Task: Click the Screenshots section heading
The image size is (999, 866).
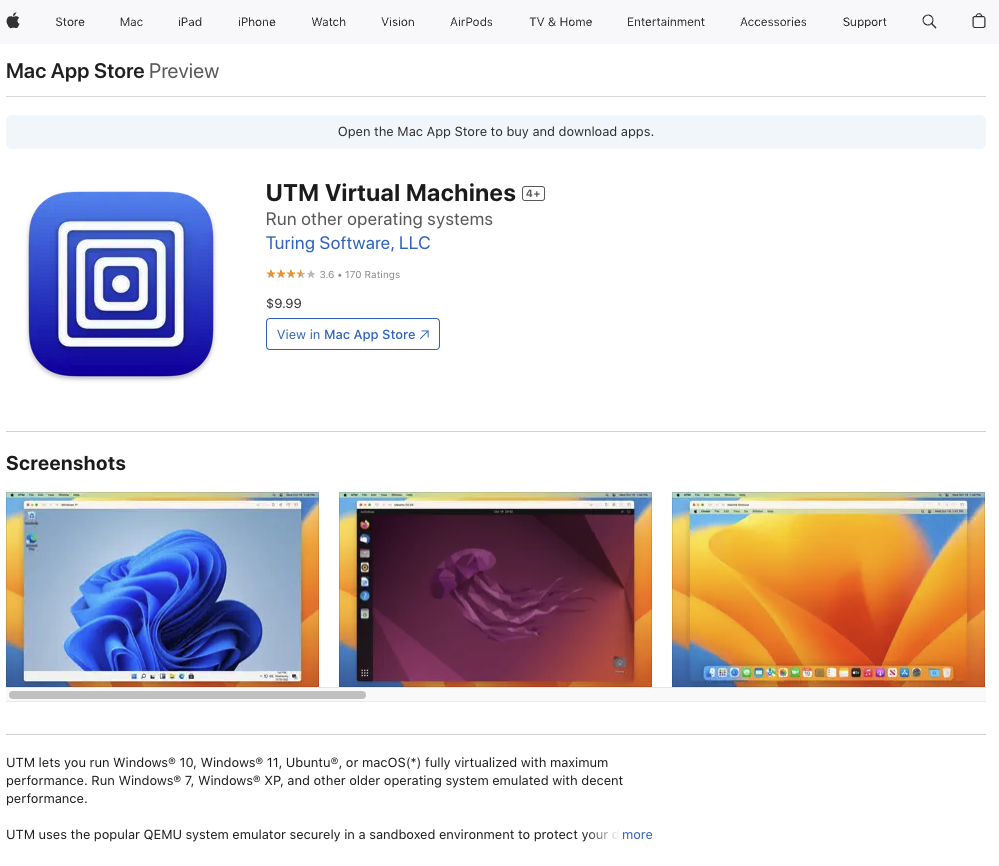Action: coord(66,463)
